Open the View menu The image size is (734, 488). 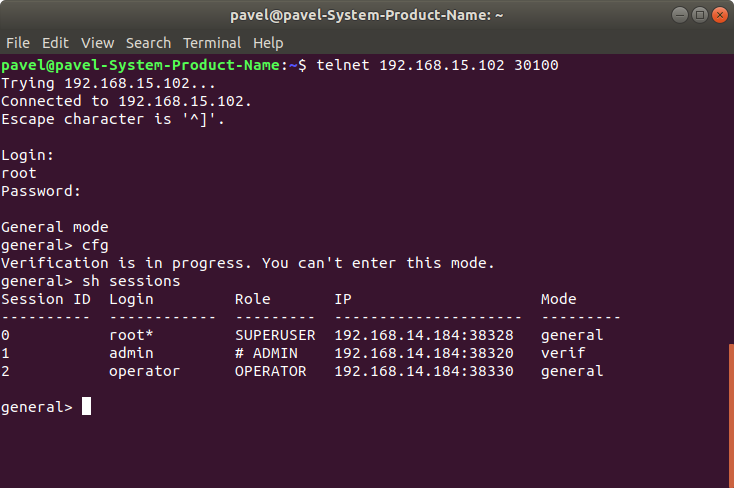(97, 43)
